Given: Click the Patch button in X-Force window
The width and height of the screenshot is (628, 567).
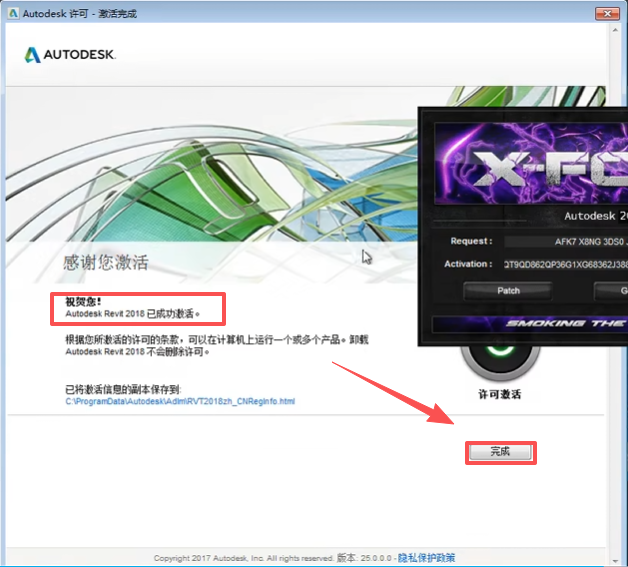Looking at the screenshot, I should click(508, 291).
